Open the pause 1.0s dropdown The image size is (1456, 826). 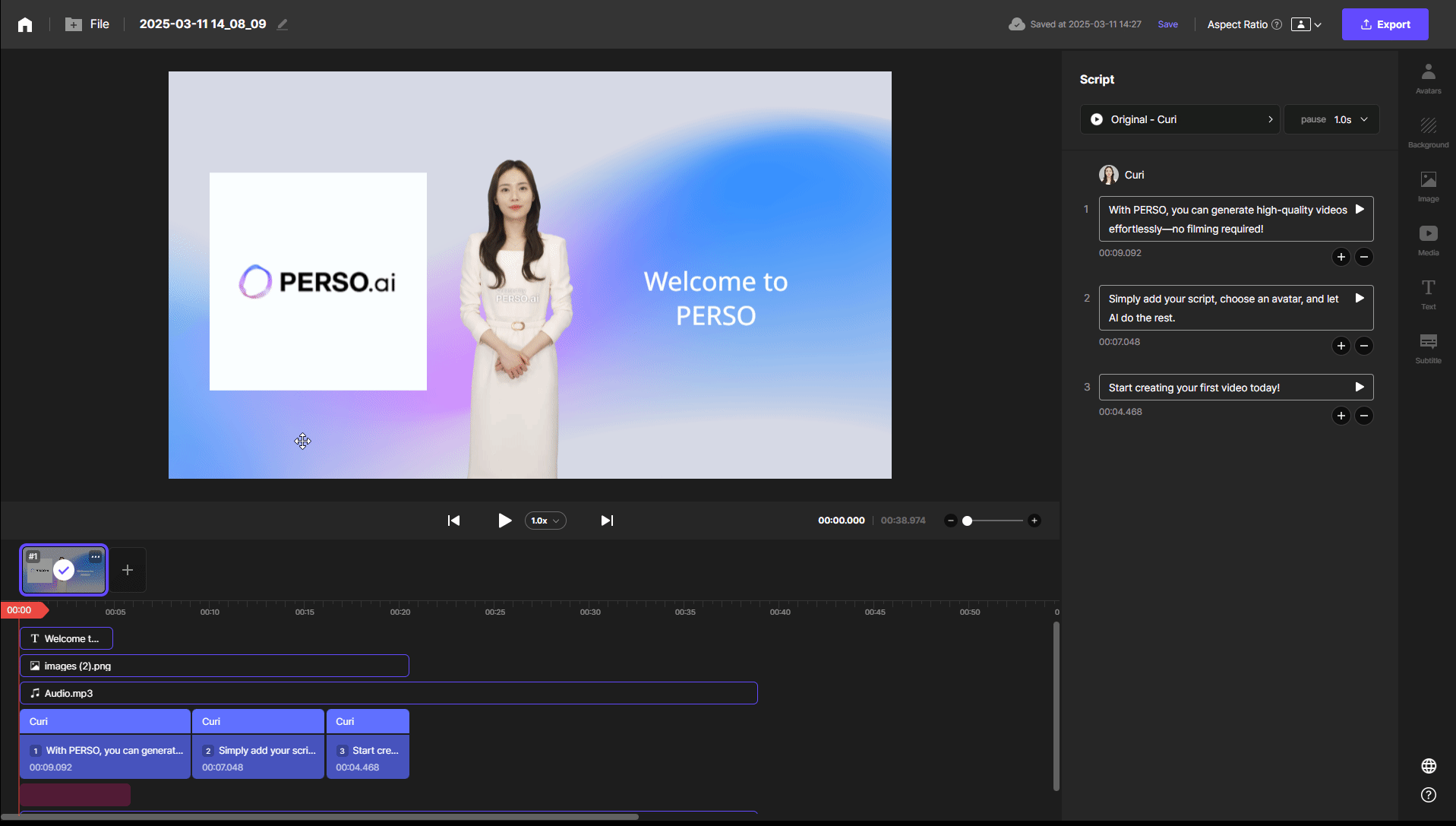1331,119
